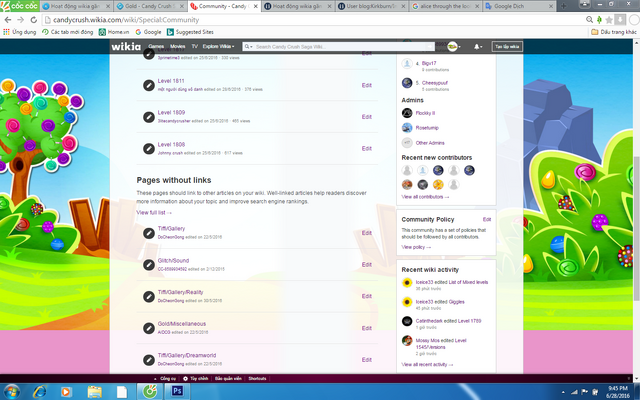Click the Tùy chỉnh toolbar item
640x400 pixels.
point(196,378)
